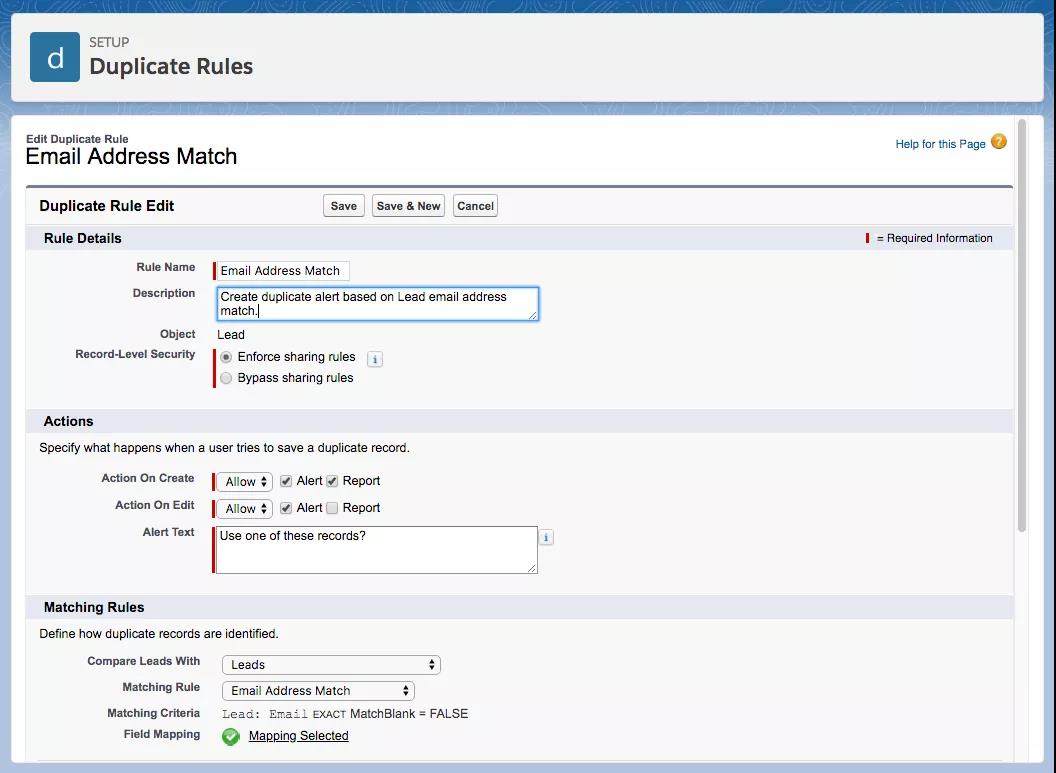
Task: Click the Duplicate Rules setup icon
Action: (x=55, y=57)
